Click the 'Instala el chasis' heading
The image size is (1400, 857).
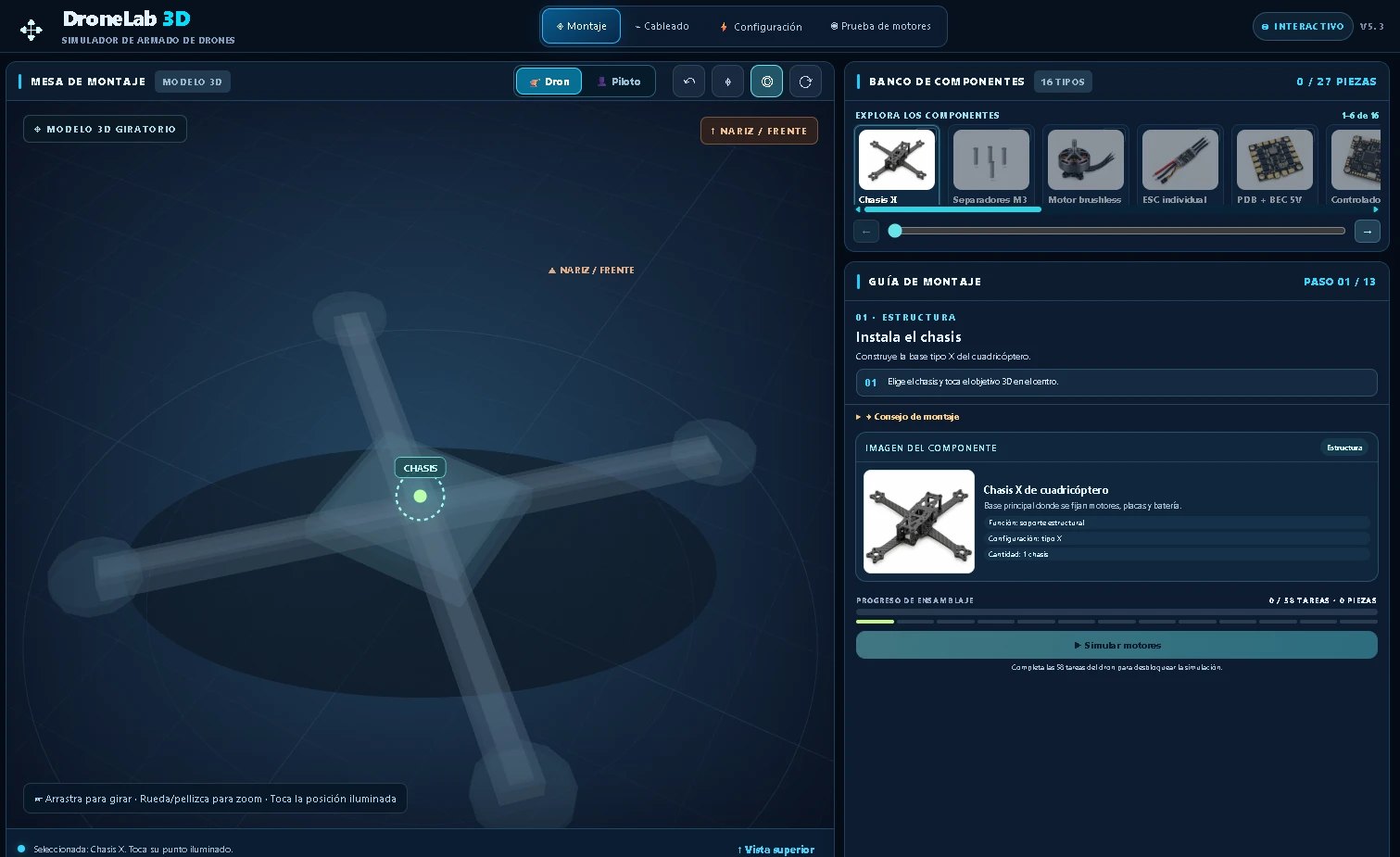pos(908,337)
